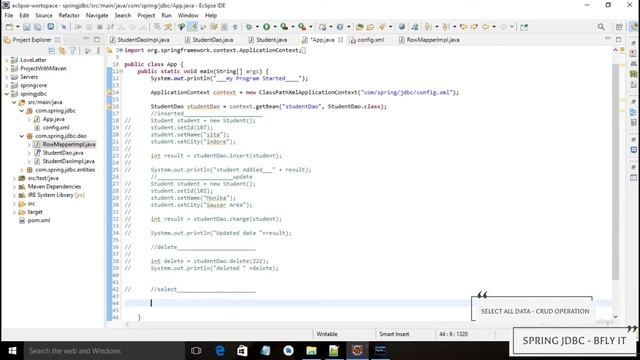The height and width of the screenshot is (360, 640).
Task: Open the Help menu
Action: [211, 15]
